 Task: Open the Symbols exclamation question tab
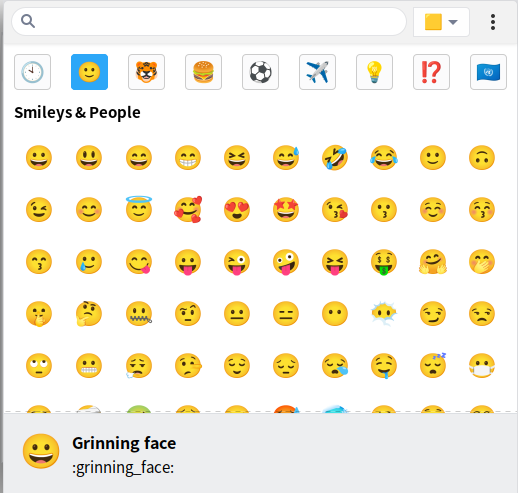(431, 72)
